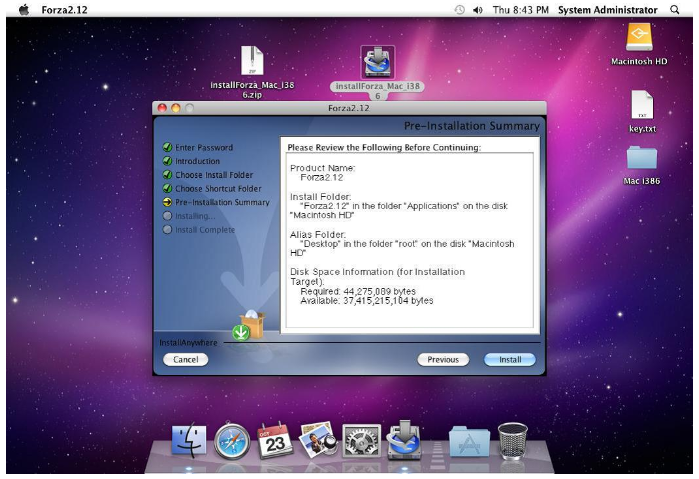Click "Available: 37,415,215,104 bytes" line
Viewport: 699px width, 479px height.
click(367, 301)
